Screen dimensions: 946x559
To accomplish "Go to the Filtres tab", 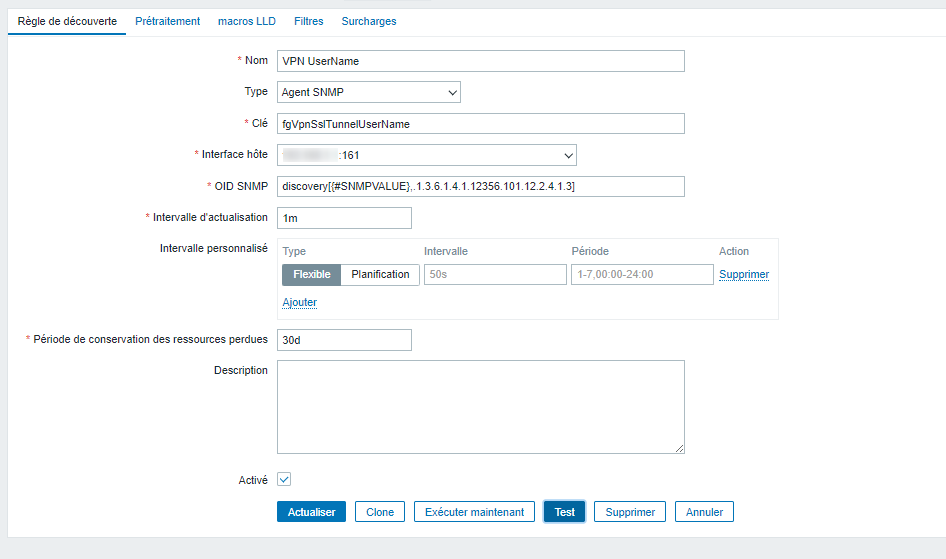I will coord(308,21).
